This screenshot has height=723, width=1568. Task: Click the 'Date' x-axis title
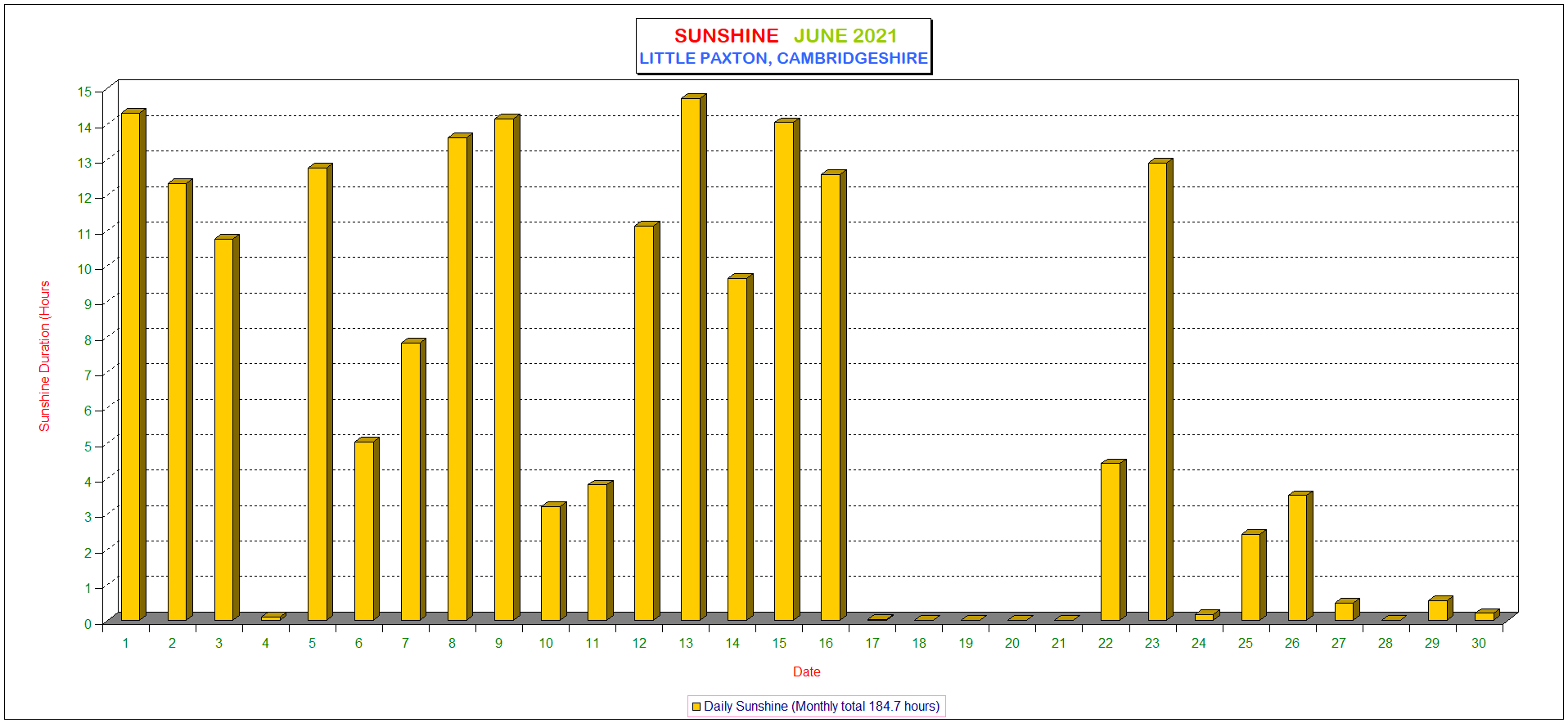click(x=806, y=671)
